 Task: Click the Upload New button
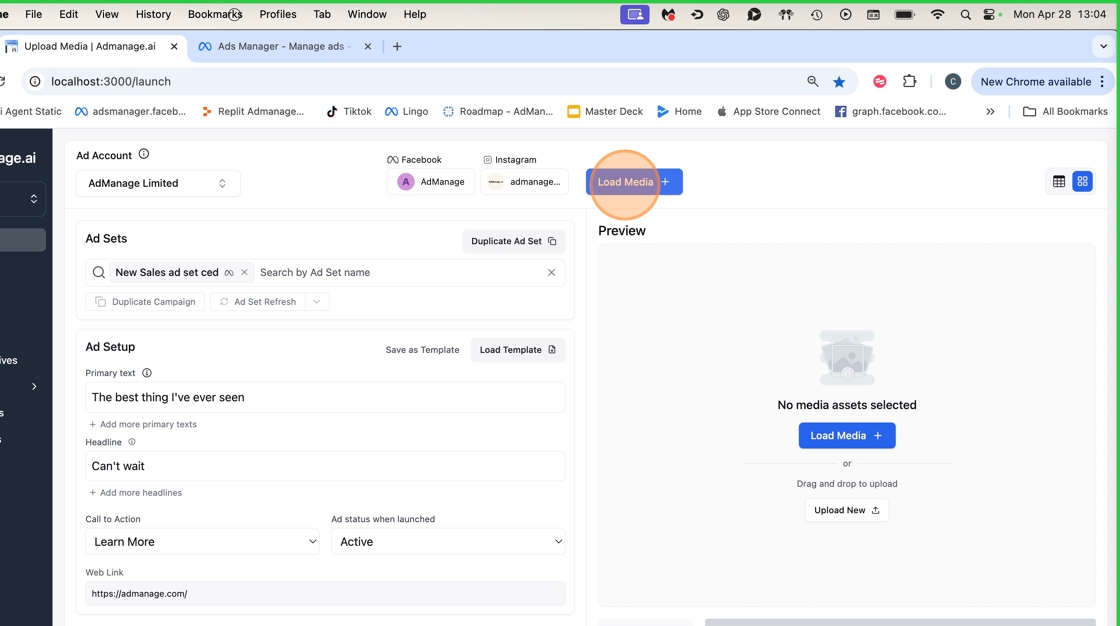point(846,510)
